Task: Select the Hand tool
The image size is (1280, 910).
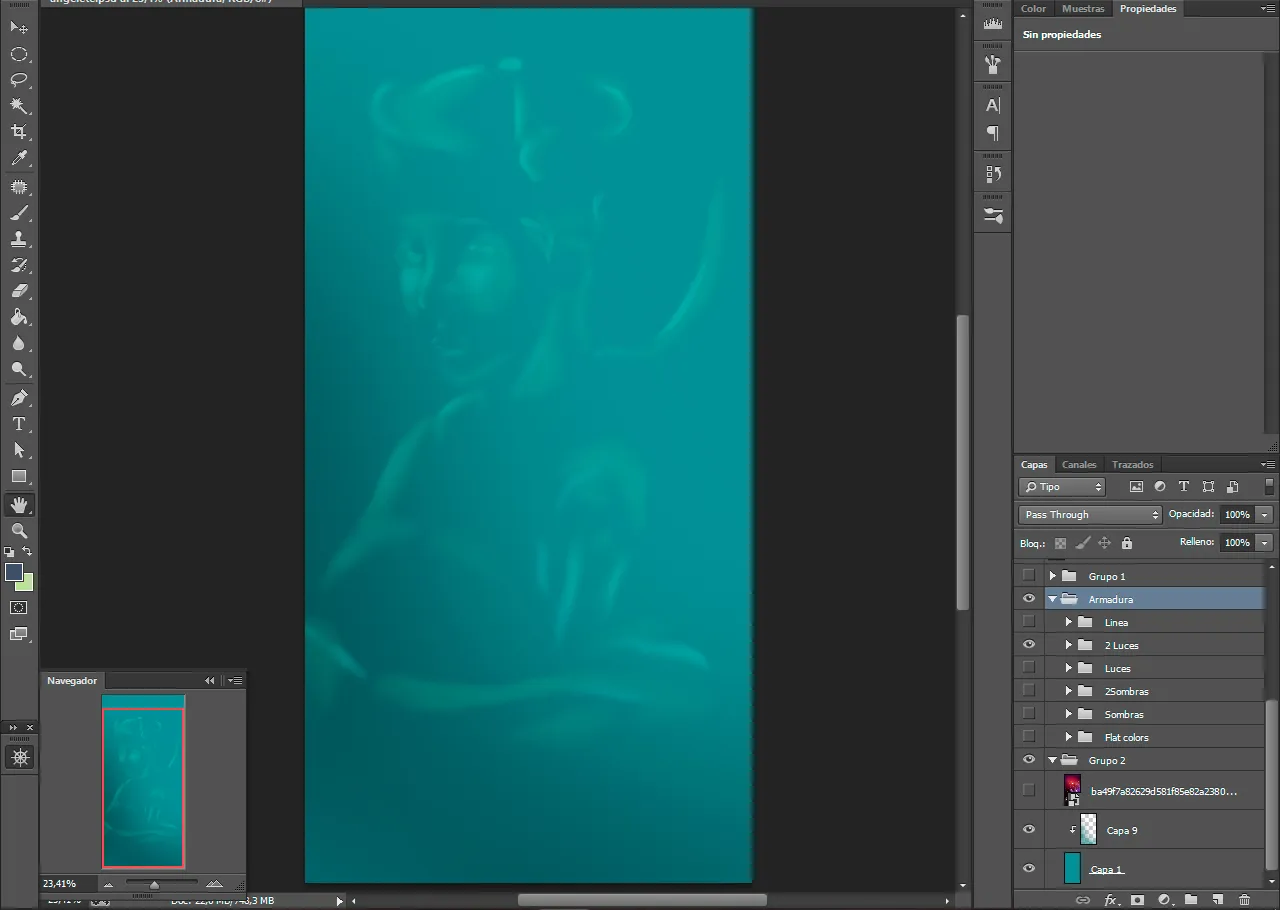Action: click(19, 505)
